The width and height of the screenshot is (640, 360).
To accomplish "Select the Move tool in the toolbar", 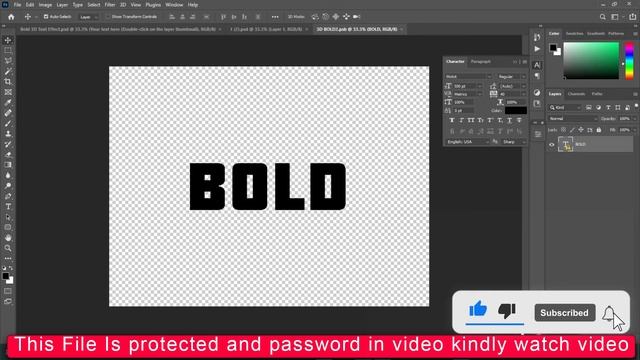I will click(x=8, y=40).
